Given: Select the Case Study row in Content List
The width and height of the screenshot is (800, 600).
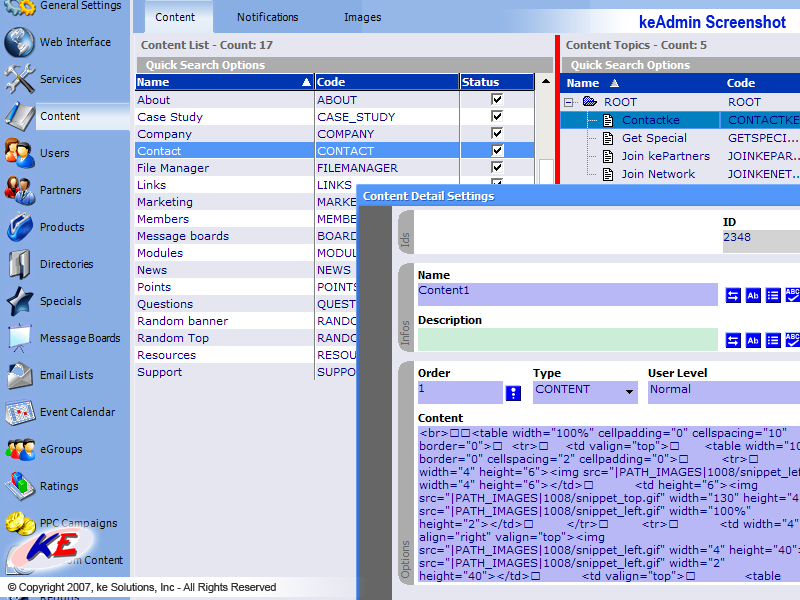Looking at the screenshot, I should tap(335, 117).
